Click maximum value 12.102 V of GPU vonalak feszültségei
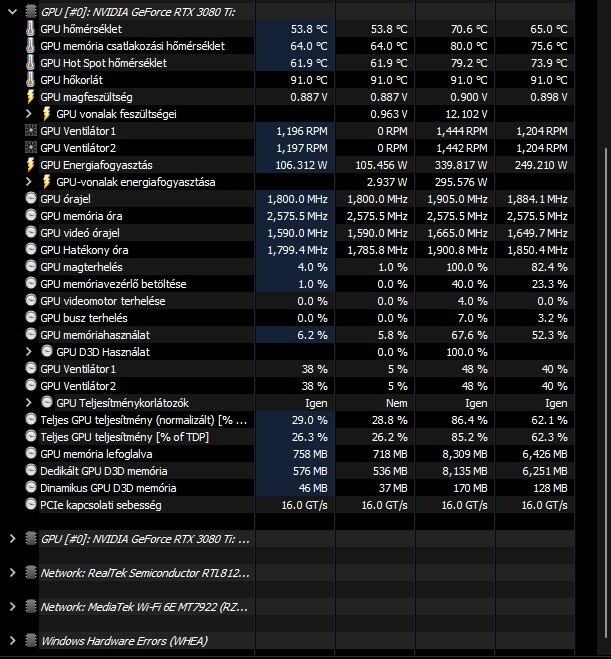This screenshot has width=611, height=659. click(x=466, y=114)
